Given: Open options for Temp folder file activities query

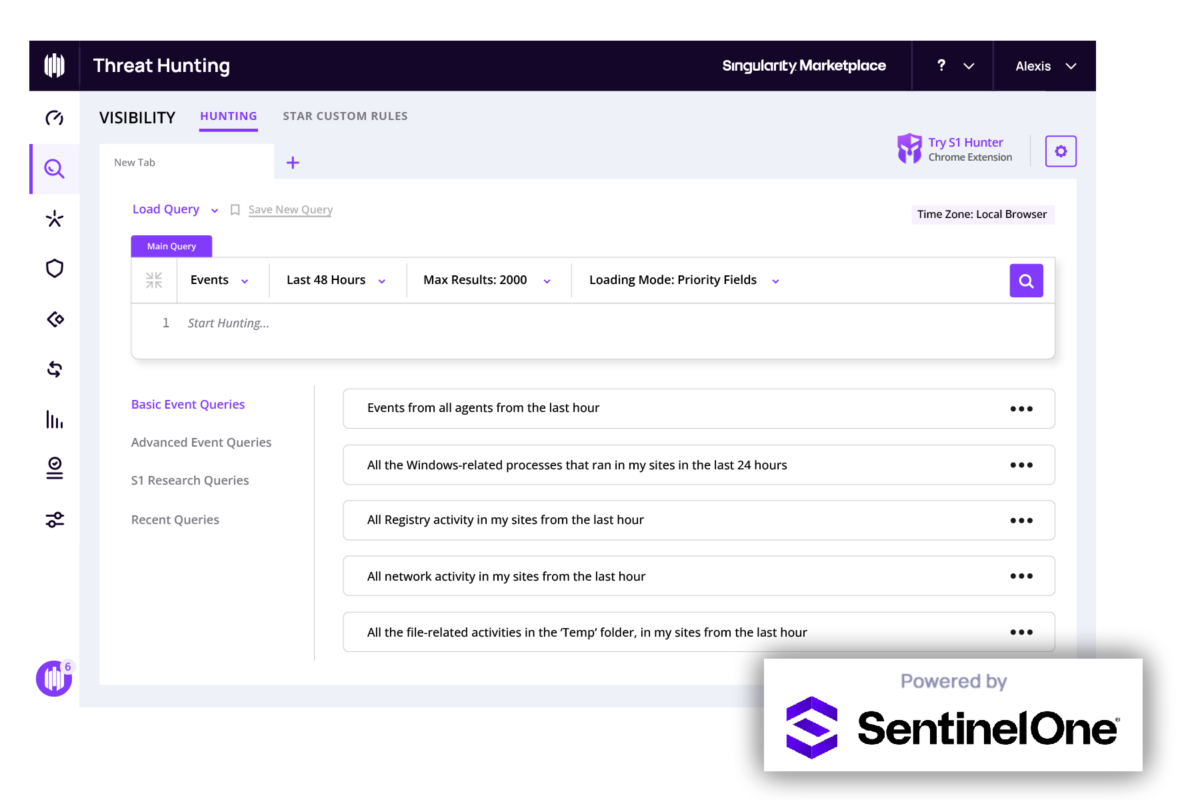Looking at the screenshot, I should (x=1021, y=632).
